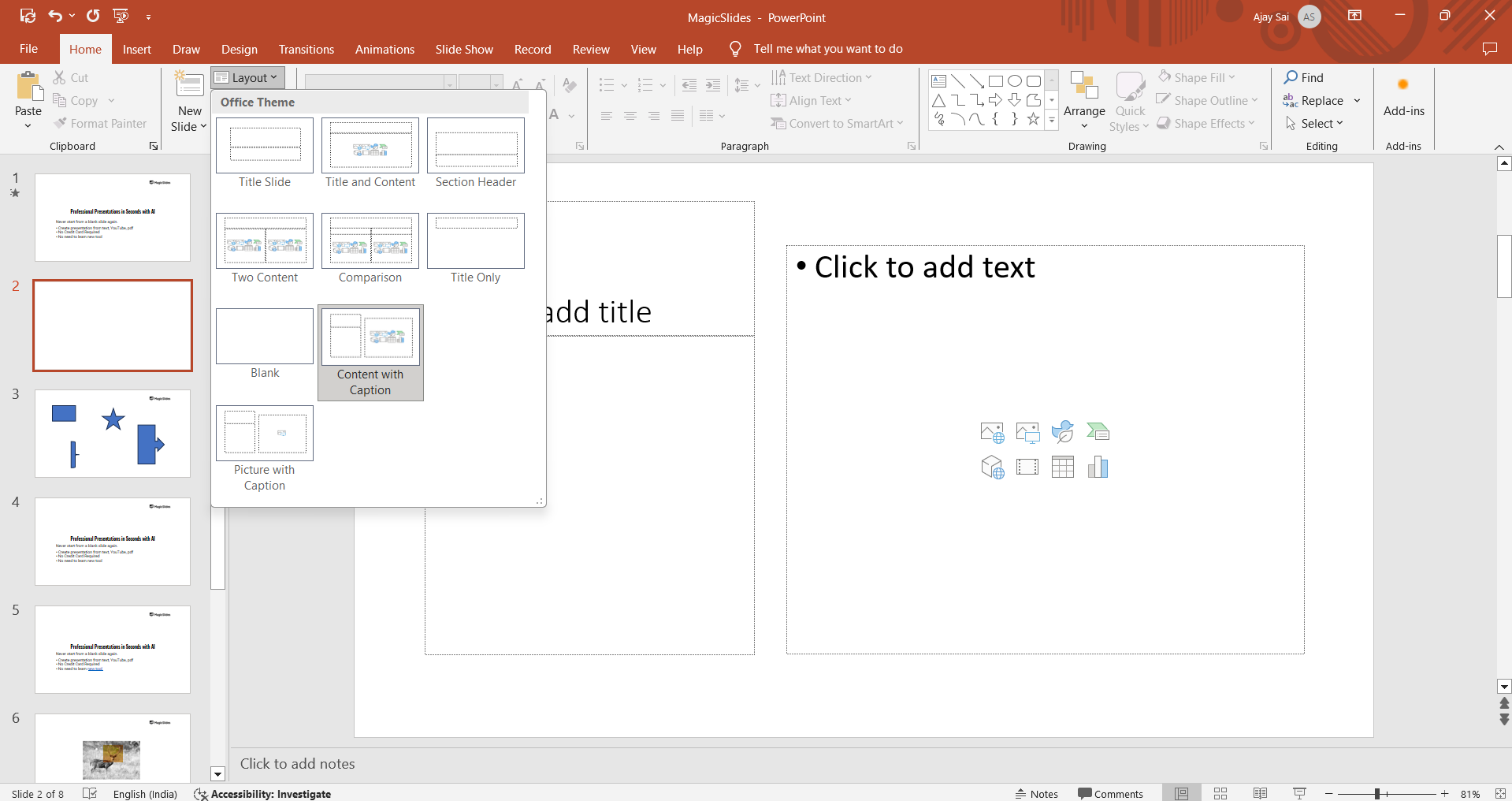Screen dimensions: 1512x801
Task: Insert a chart using placeholder icon
Action: (1098, 468)
